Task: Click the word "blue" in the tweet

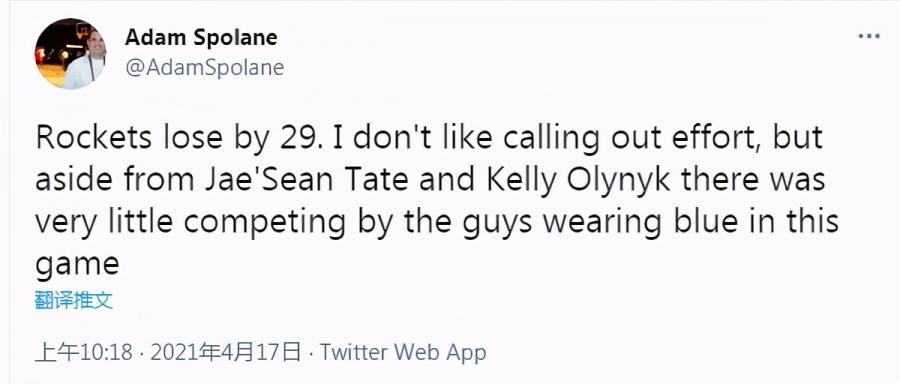Action: pyautogui.click(x=706, y=222)
